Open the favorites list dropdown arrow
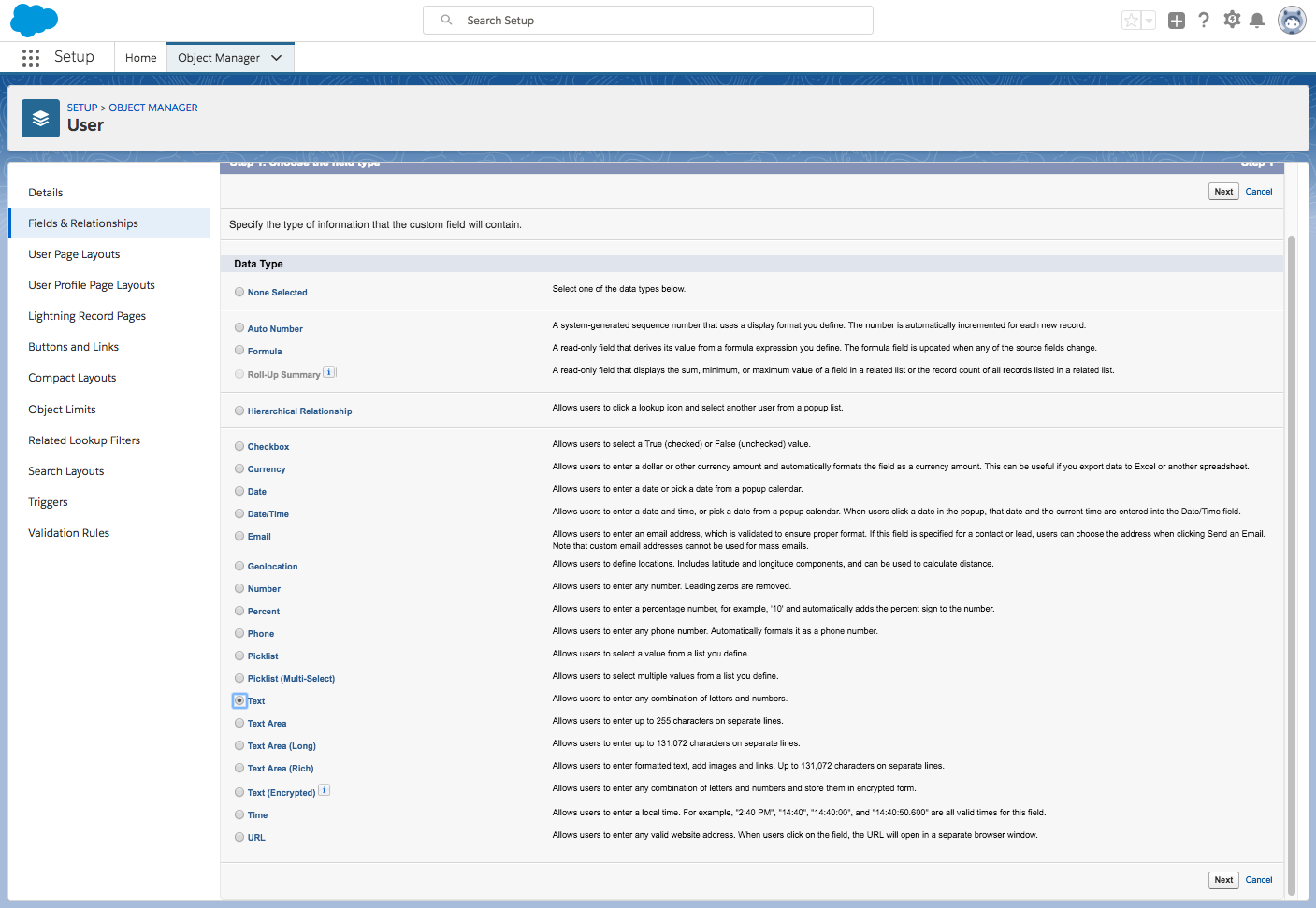The height and width of the screenshot is (908, 1316). click(x=1150, y=21)
